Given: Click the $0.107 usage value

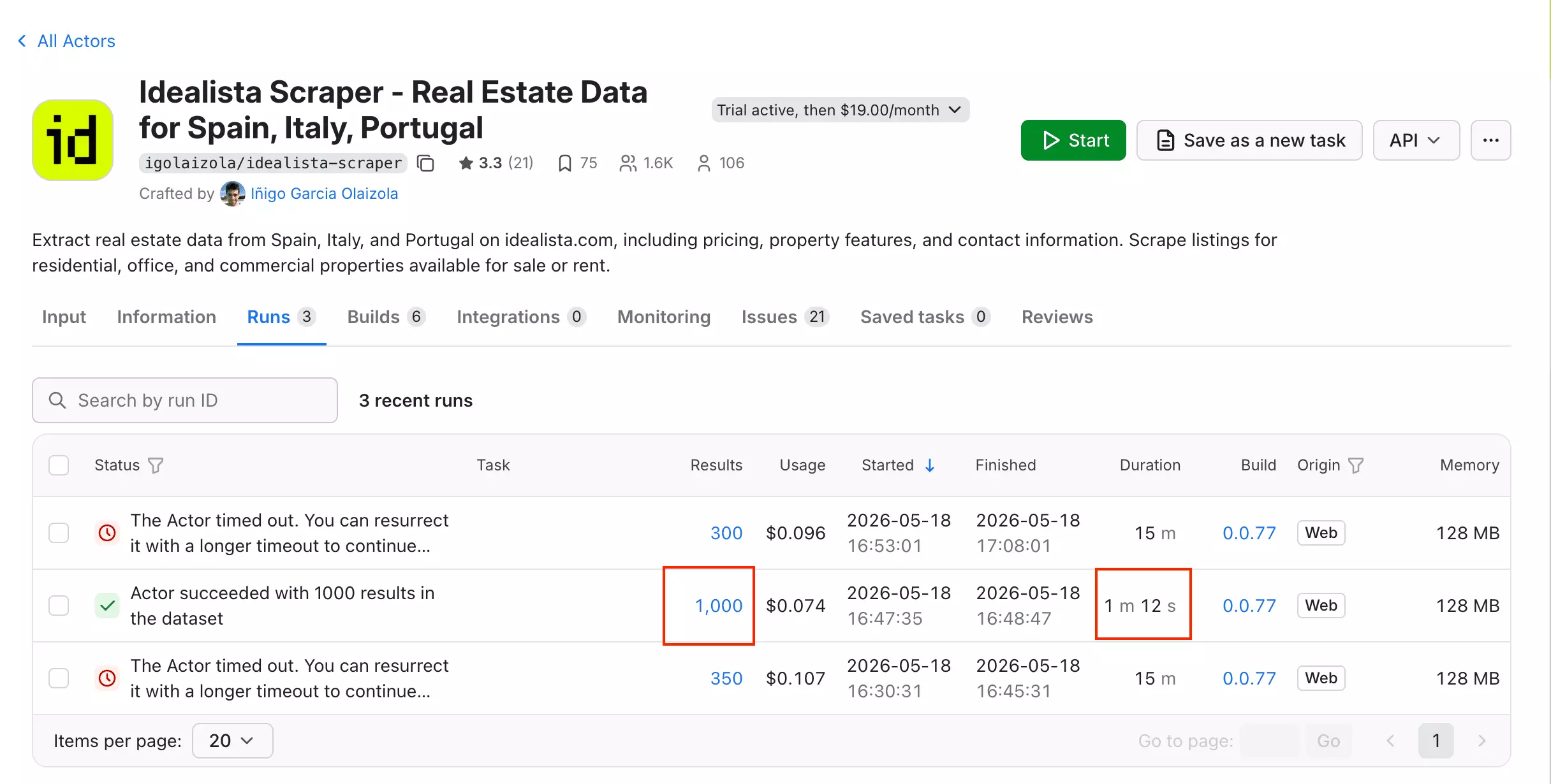Looking at the screenshot, I should tap(795, 678).
